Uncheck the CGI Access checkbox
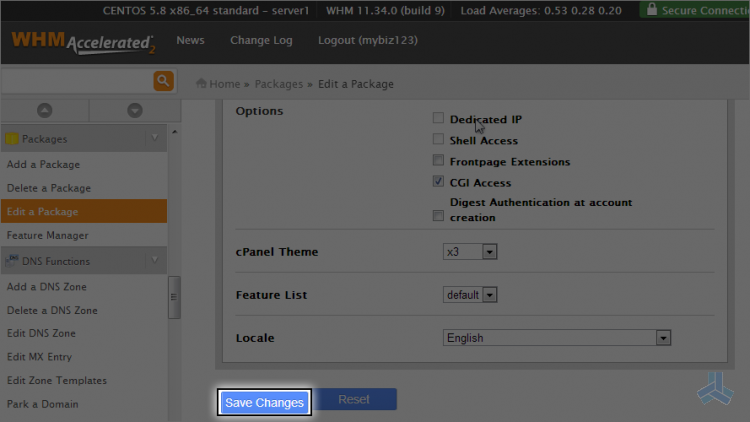This screenshot has height=422, width=750. click(438, 181)
